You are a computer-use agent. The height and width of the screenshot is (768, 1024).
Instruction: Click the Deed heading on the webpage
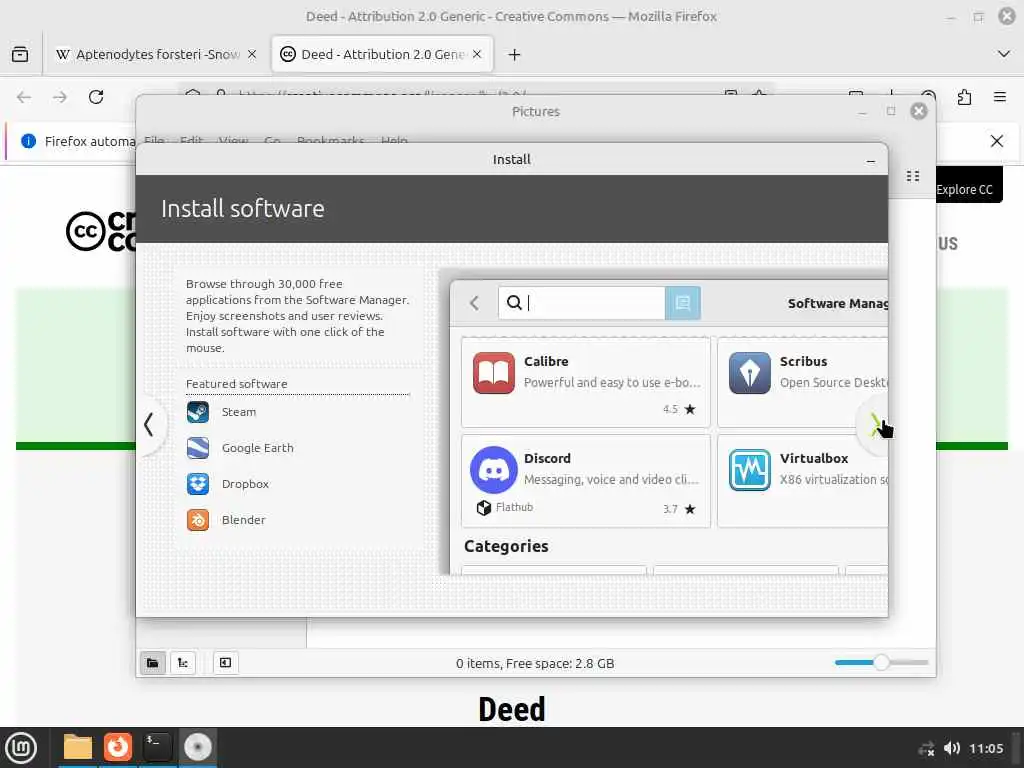[x=512, y=709]
